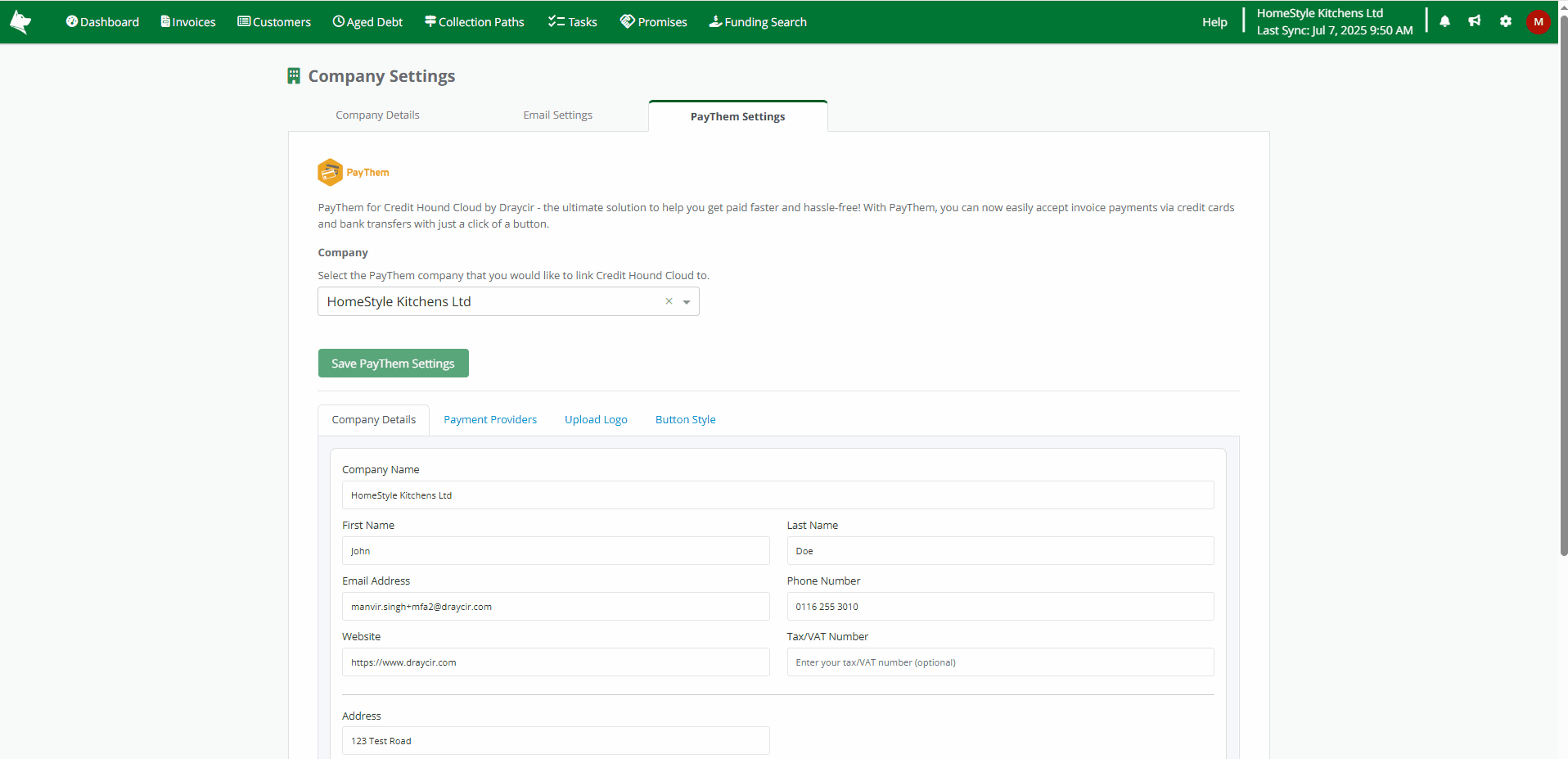Select the PayThem Settings tab
The width and height of the screenshot is (1568, 759).
[737, 116]
